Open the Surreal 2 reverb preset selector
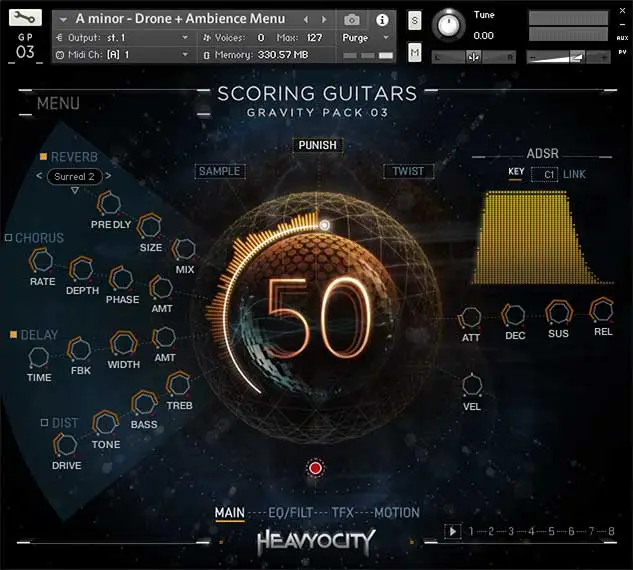Viewport: 633px width, 570px height. [x=74, y=176]
